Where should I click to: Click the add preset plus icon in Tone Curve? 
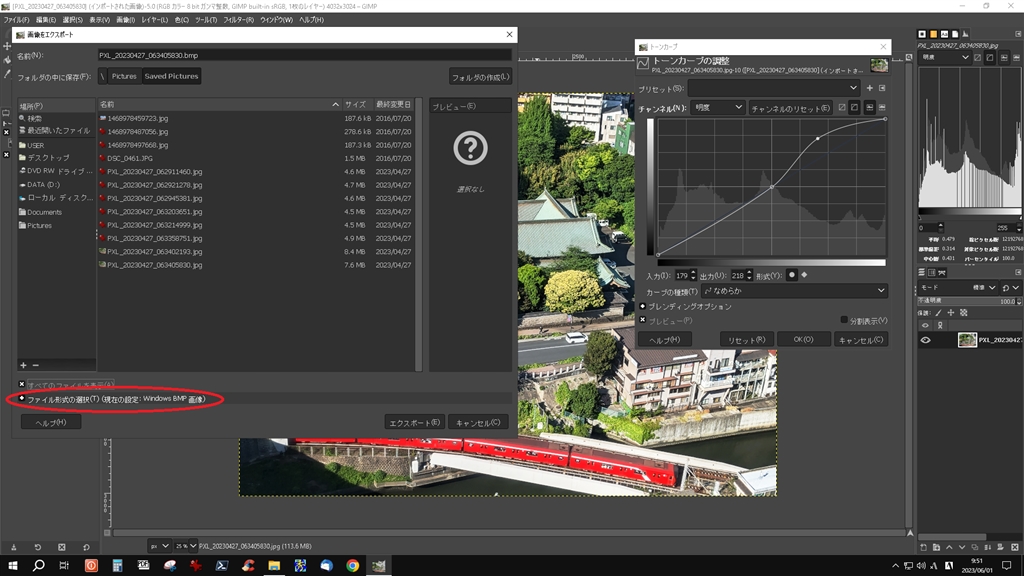(869, 88)
